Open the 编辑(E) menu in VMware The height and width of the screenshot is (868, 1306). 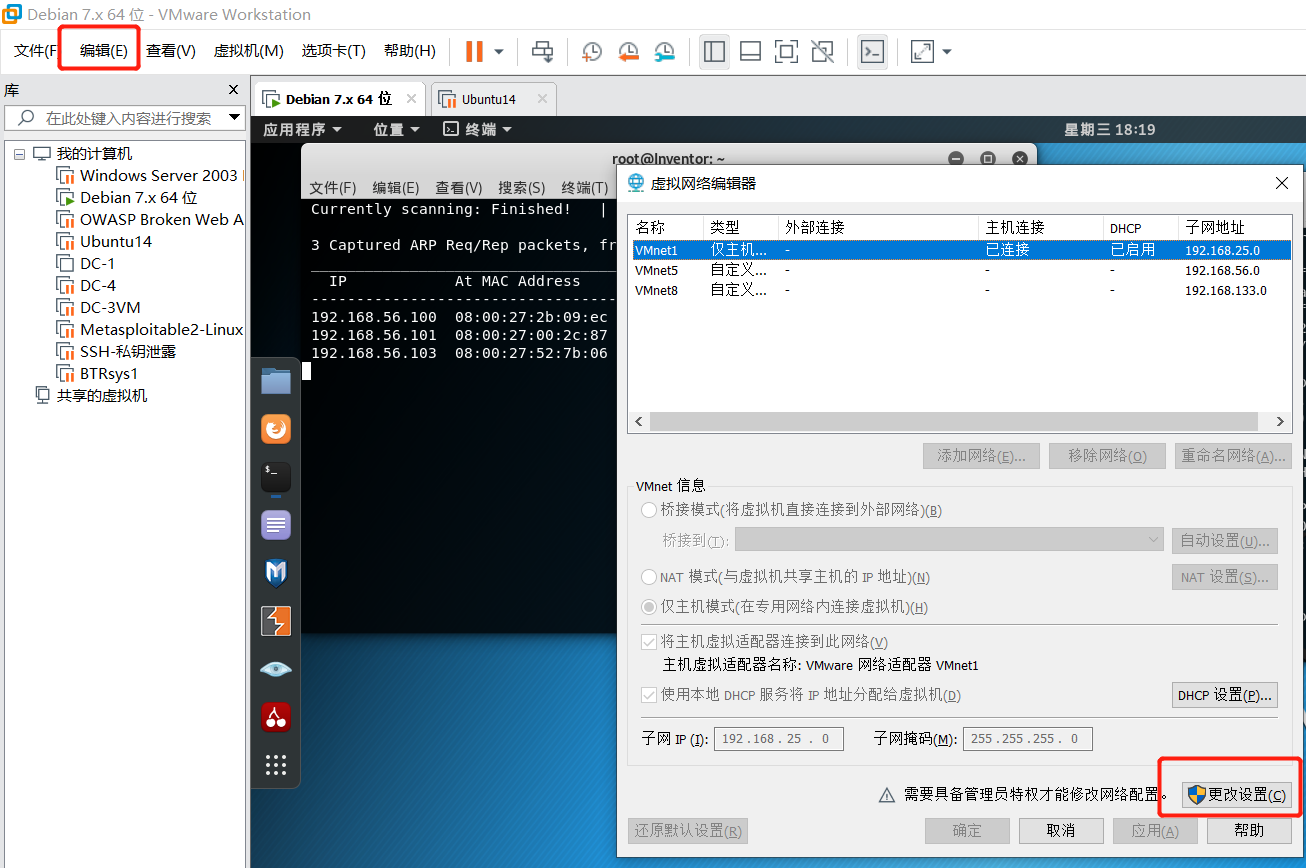point(104,51)
